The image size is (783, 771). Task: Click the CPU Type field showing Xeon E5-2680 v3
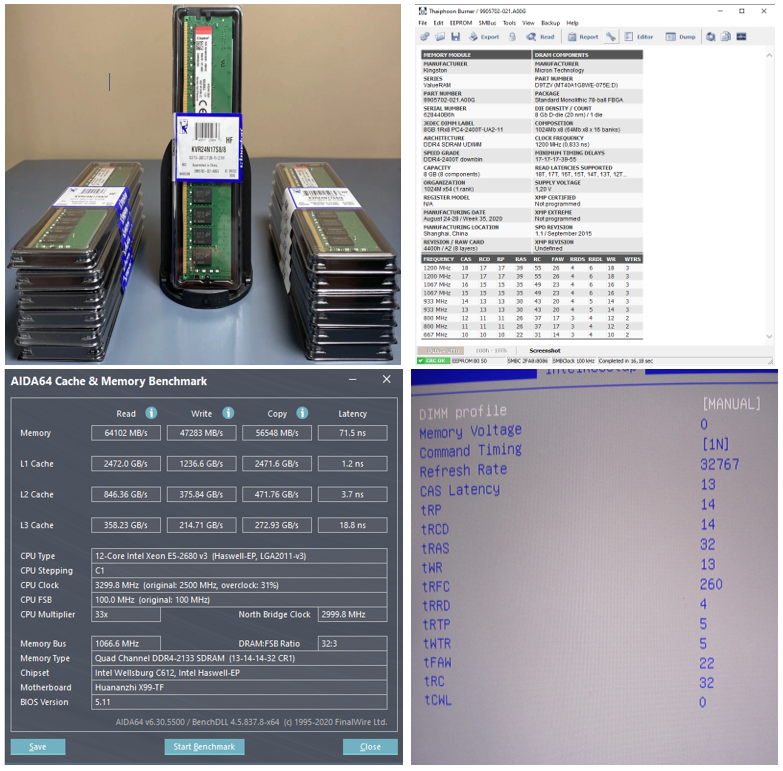click(239, 556)
